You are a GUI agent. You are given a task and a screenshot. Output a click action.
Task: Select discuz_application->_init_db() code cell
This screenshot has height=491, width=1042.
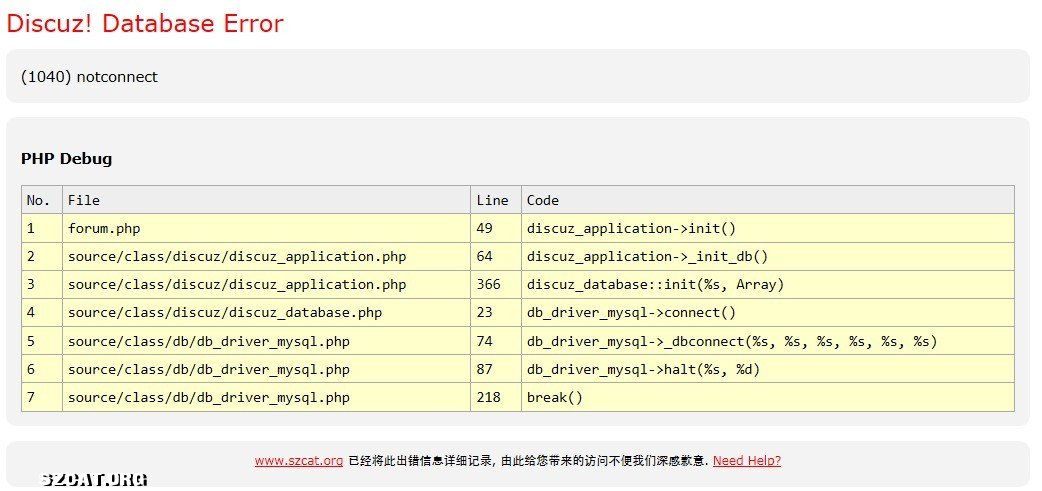click(x=768, y=256)
